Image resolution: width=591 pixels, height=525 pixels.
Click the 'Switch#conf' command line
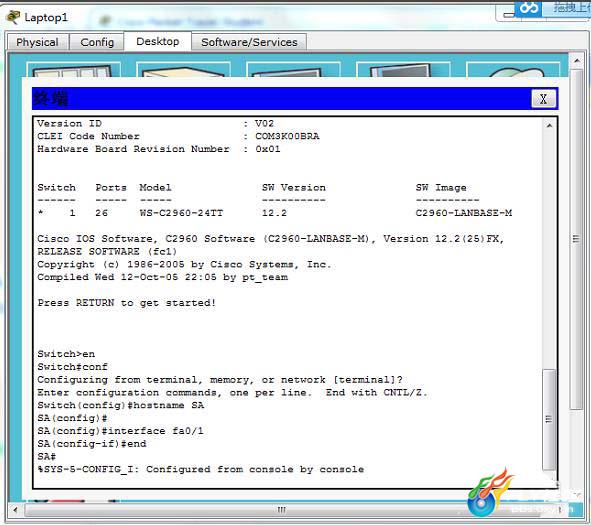[72, 367]
